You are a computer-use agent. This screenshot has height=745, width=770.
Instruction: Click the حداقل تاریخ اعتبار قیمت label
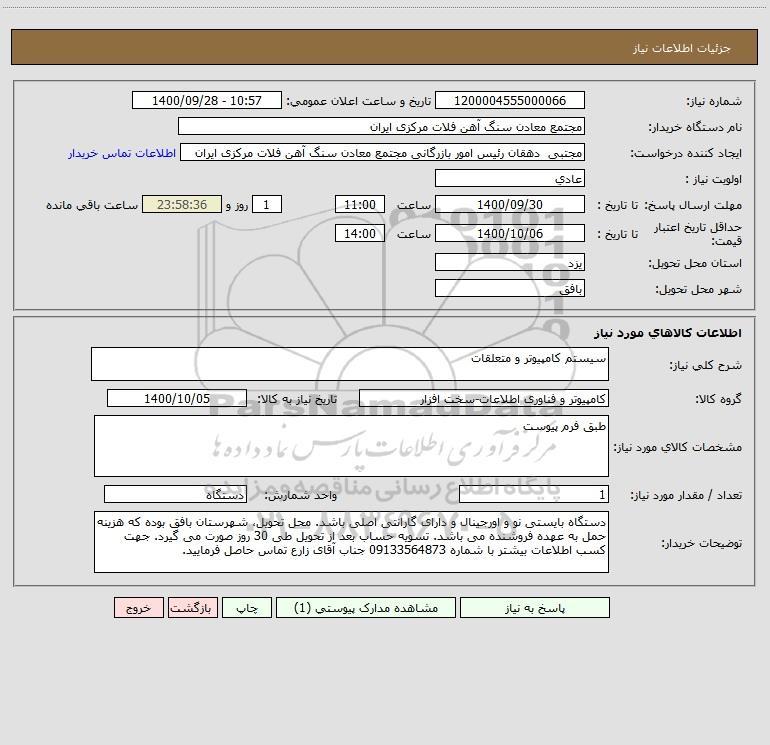coord(697,234)
